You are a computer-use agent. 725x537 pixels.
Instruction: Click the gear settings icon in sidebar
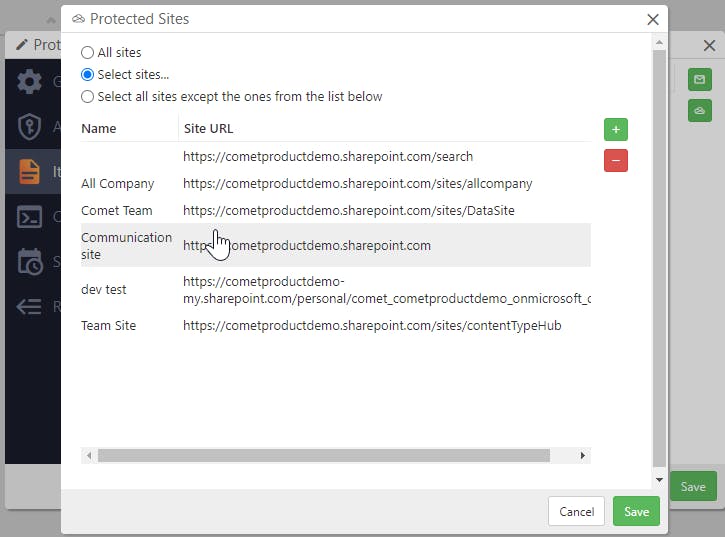[31, 82]
